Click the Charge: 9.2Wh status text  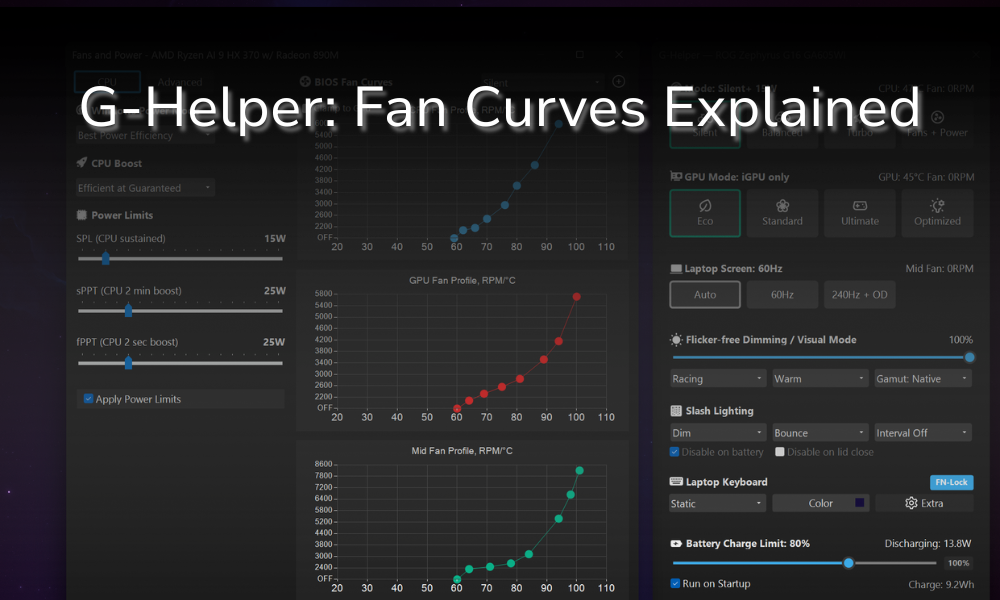tap(941, 584)
